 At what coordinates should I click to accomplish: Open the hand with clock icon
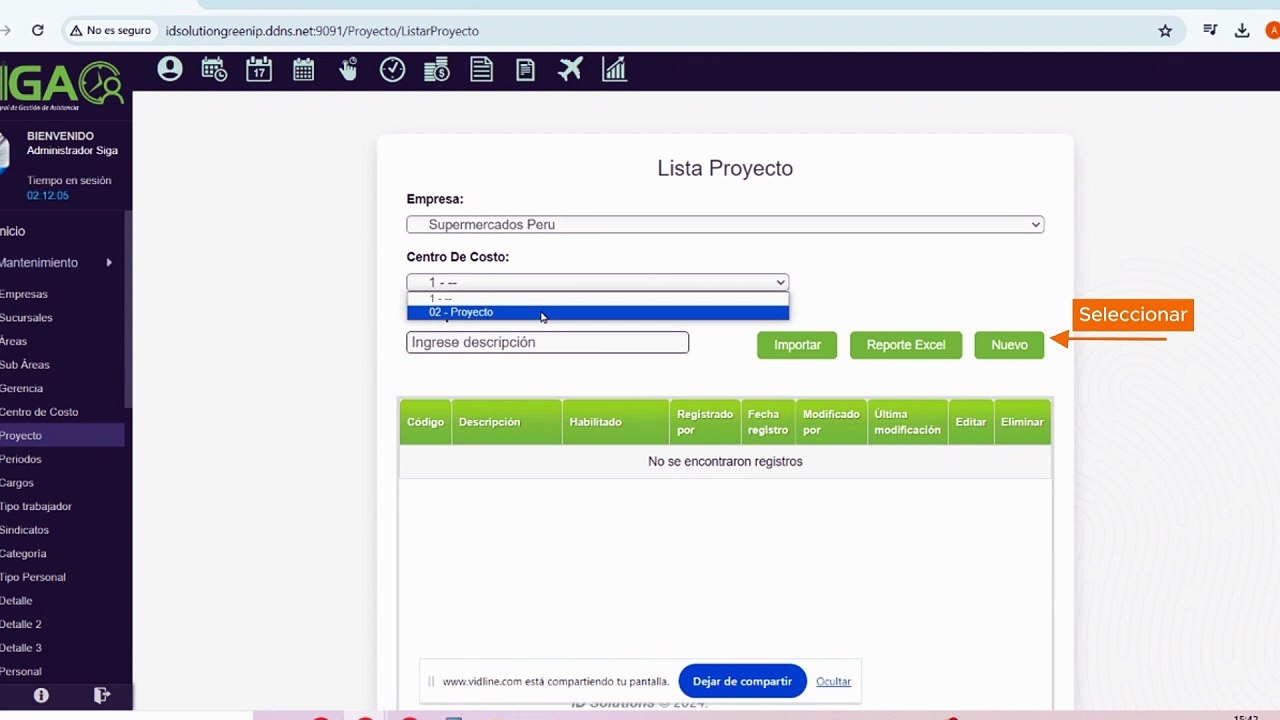(x=348, y=69)
